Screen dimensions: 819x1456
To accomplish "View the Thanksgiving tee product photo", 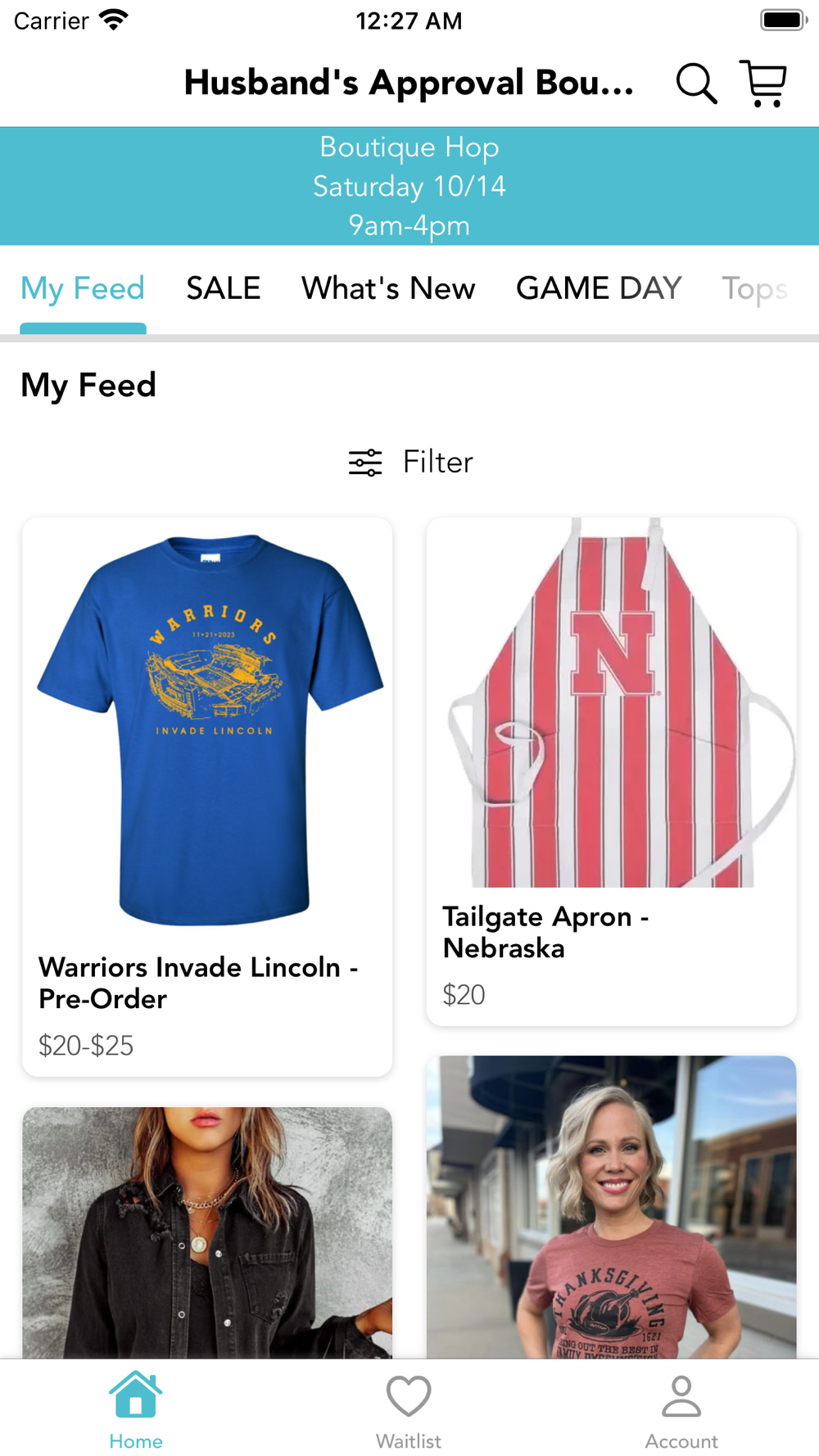I will tap(612, 1207).
